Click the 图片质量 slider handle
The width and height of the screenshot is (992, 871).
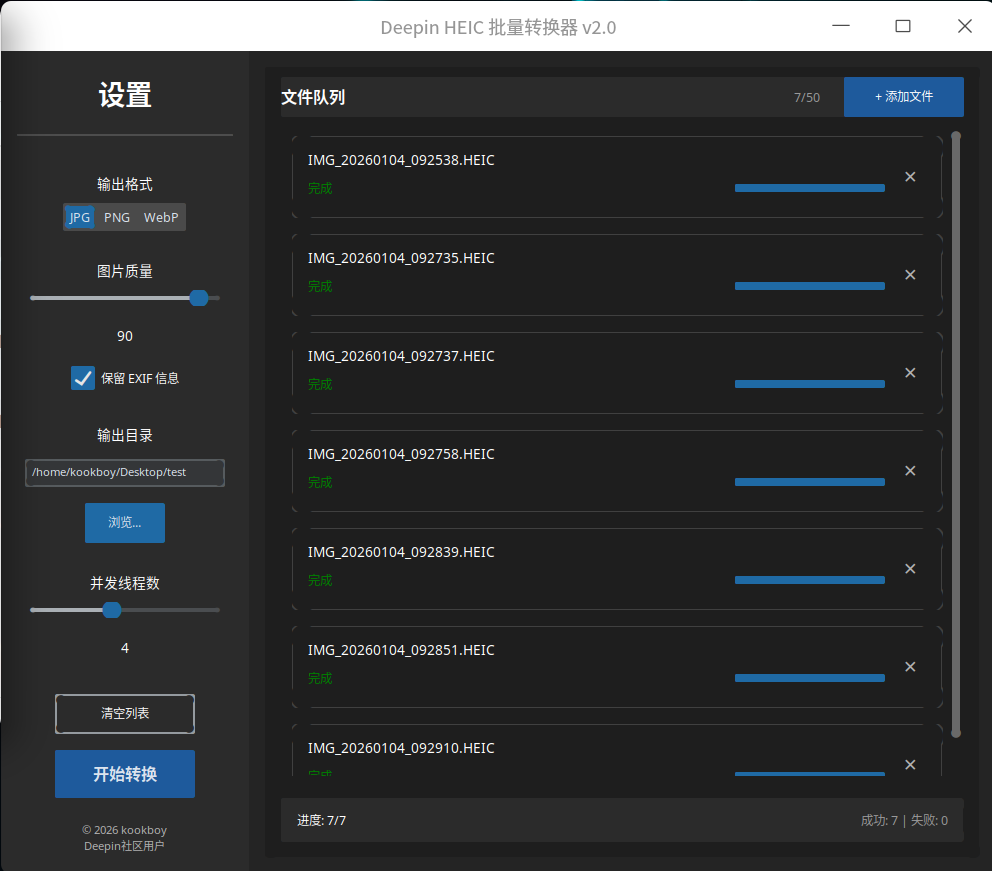[199, 298]
